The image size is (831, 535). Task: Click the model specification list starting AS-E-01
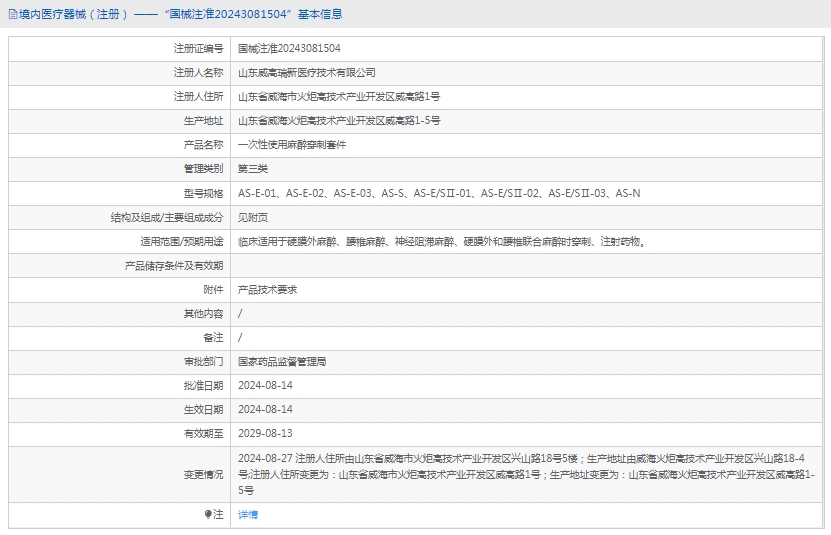pyautogui.click(x=439, y=193)
